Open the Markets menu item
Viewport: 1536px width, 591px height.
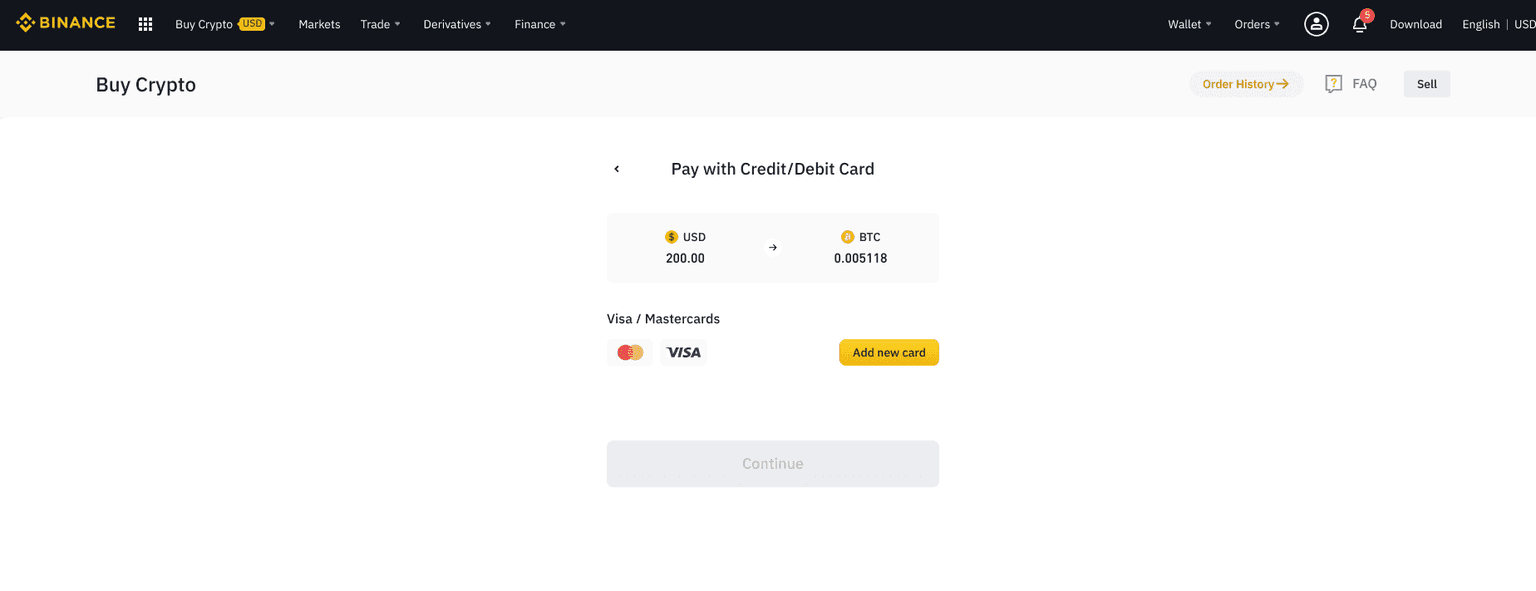click(319, 24)
